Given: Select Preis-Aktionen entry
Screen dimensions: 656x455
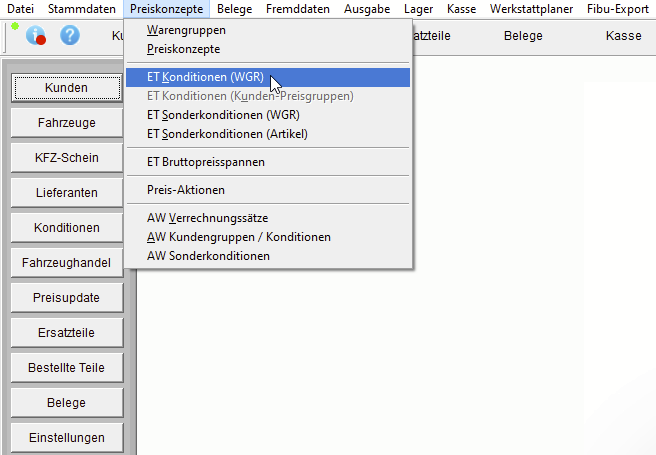Looking at the screenshot, I should pyautogui.click(x=268, y=190).
